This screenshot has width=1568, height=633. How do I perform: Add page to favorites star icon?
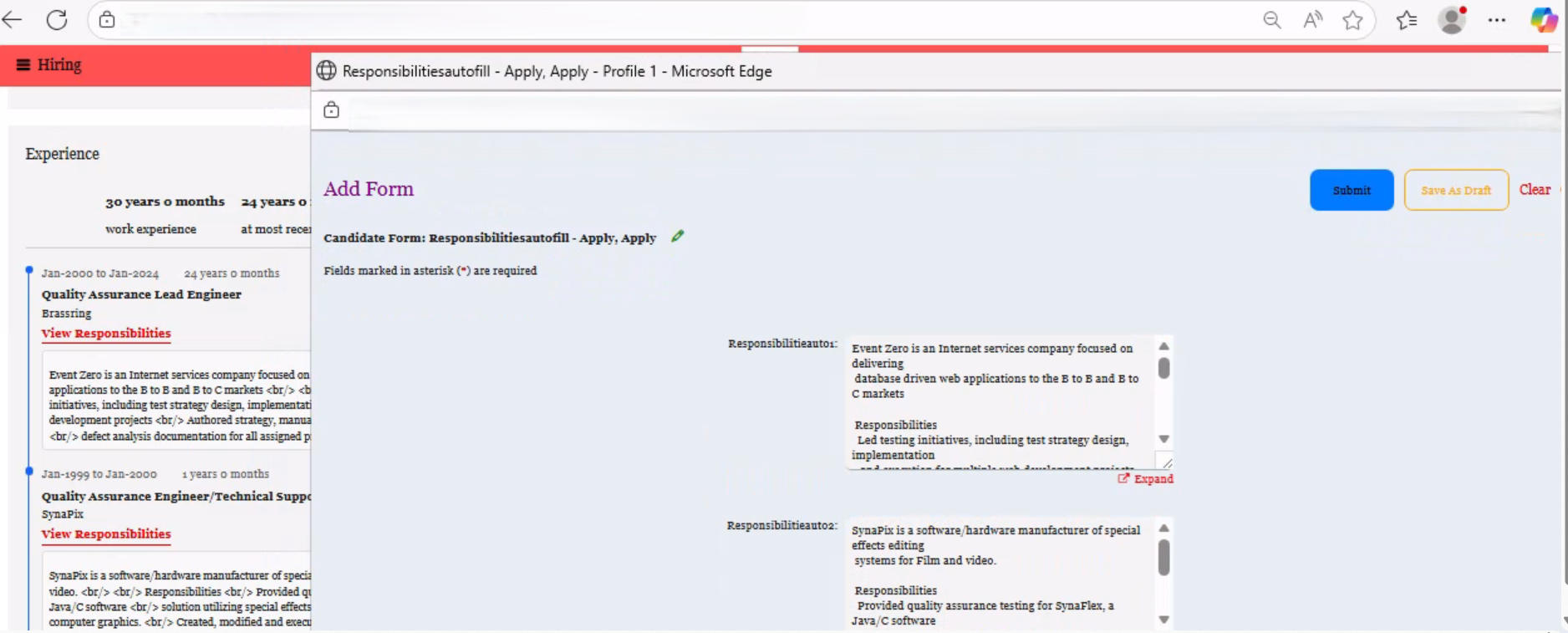click(x=1352, y=20)
